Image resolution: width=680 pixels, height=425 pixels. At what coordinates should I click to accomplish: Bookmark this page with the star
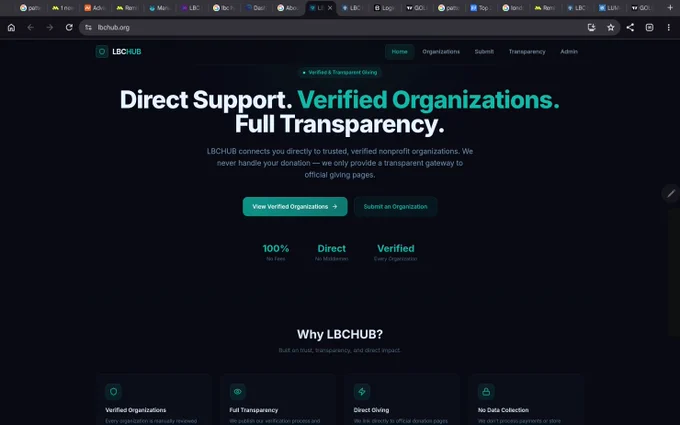611,27
